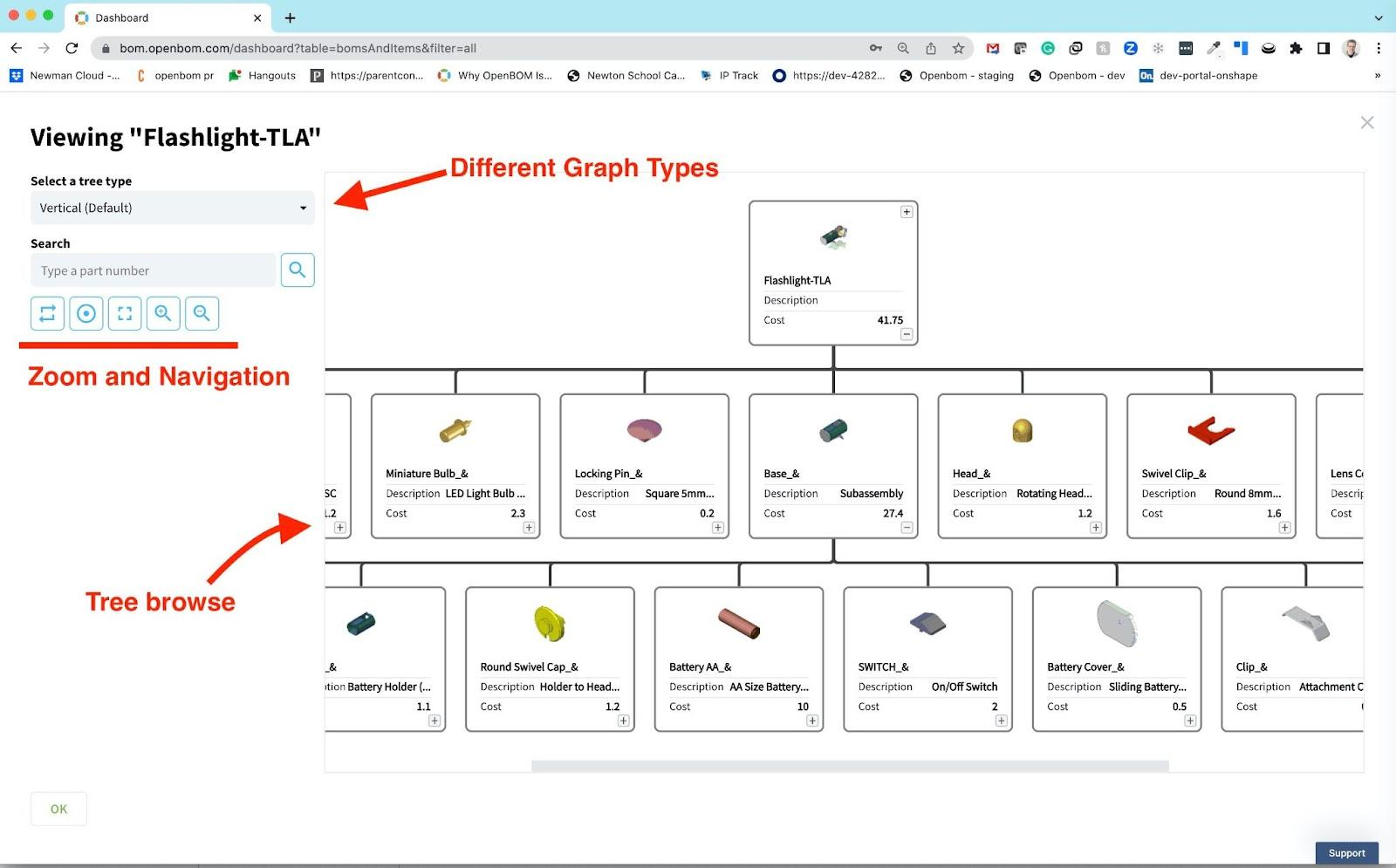Zoom out of the tree graph
The width and height of the screenshot is (1396, 868).
(202, 313)
